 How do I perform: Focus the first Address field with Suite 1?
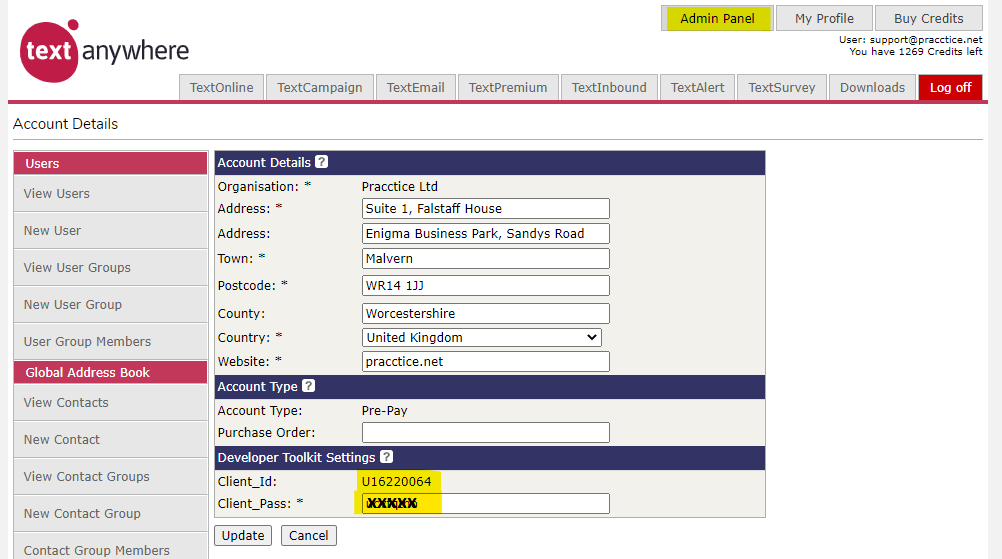tap(486, 208)
